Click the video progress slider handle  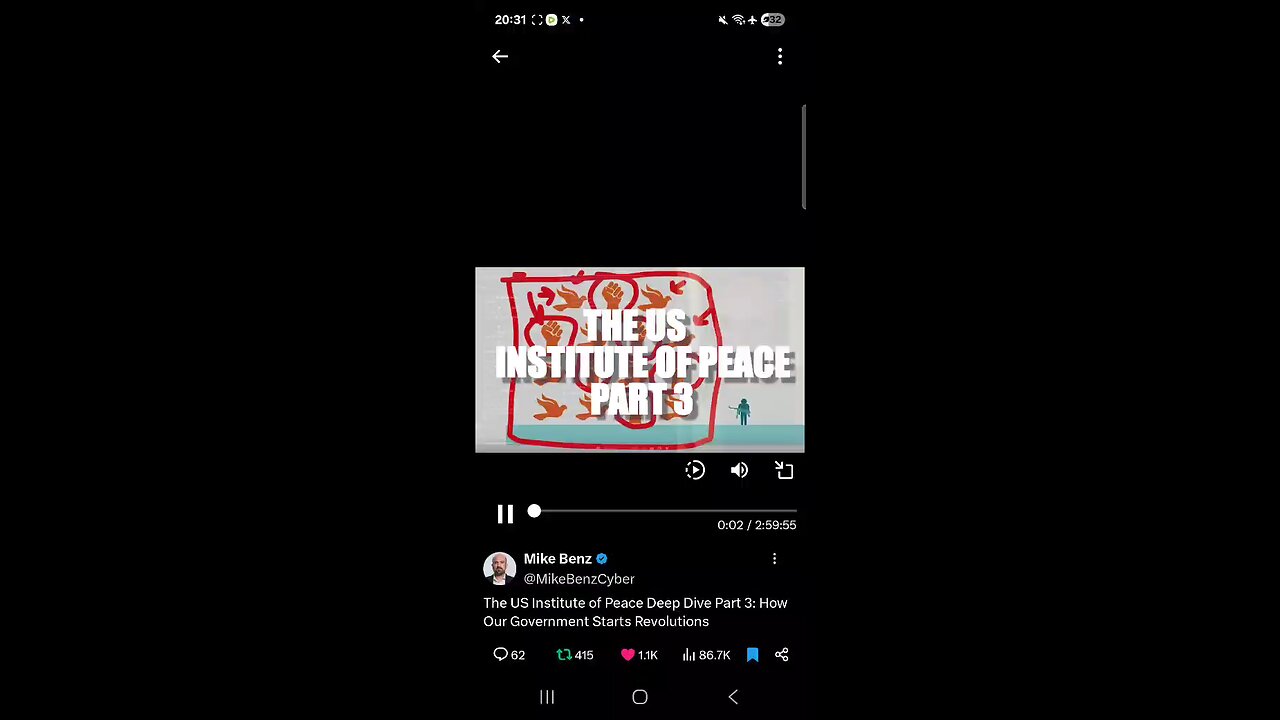[x=534, y=511]
